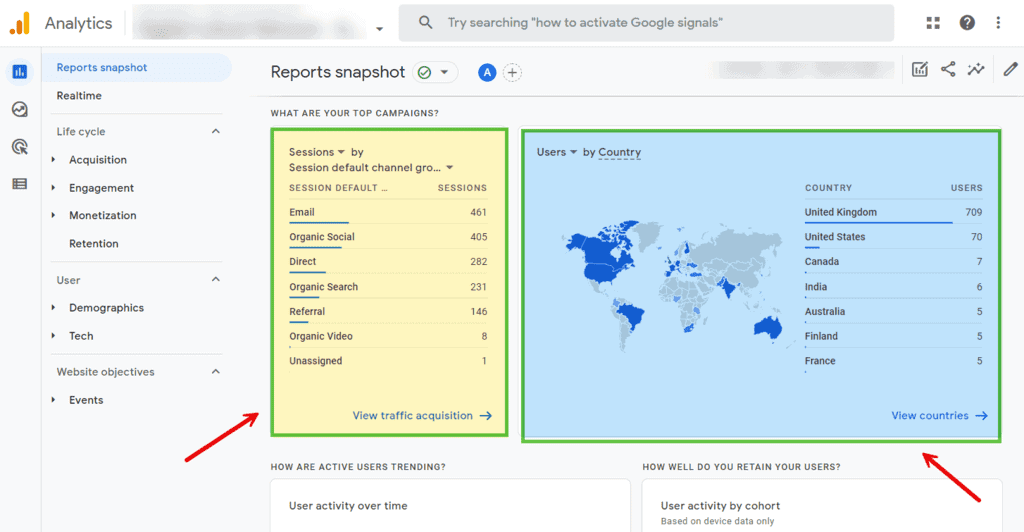This screenshot has height=532, width=1024.
Task: Click the Finland country row
Action: [893, 336]
